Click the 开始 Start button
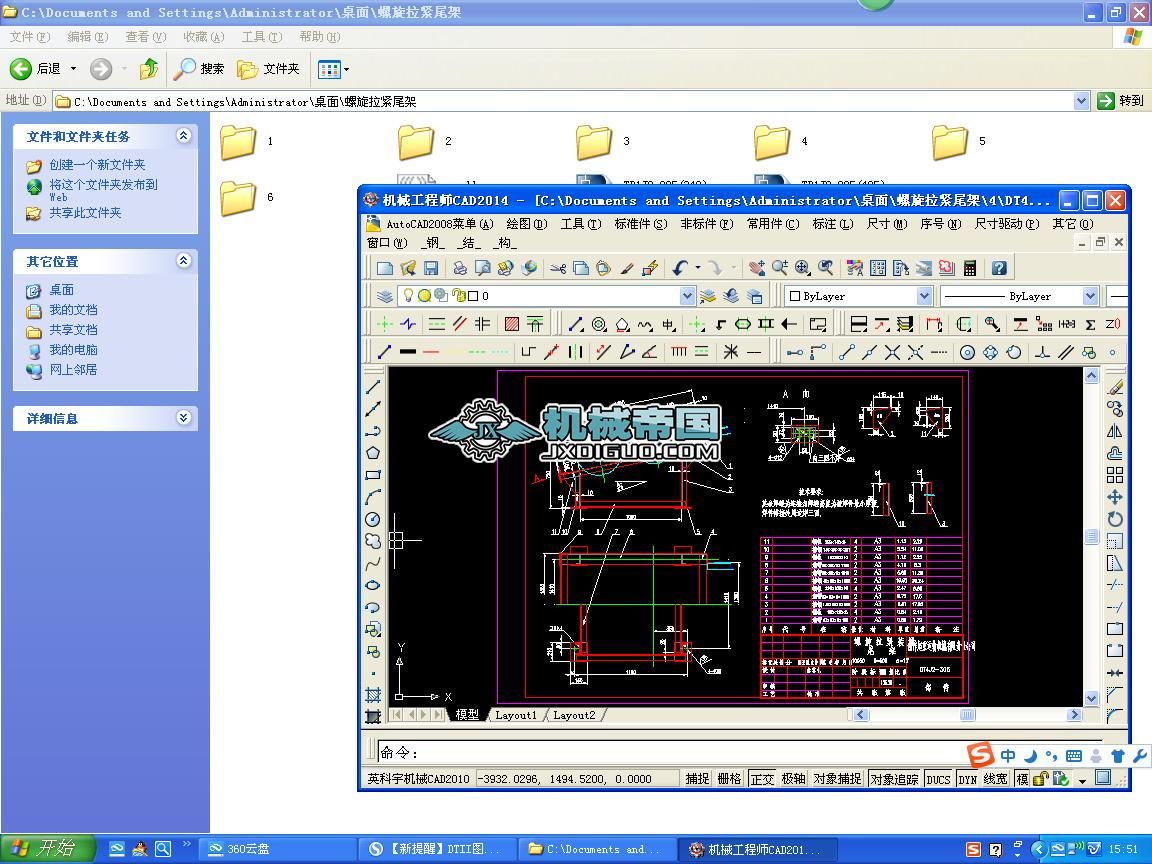Image resolution: width=1152 pixels, height=864 pixels. [47, 849]
